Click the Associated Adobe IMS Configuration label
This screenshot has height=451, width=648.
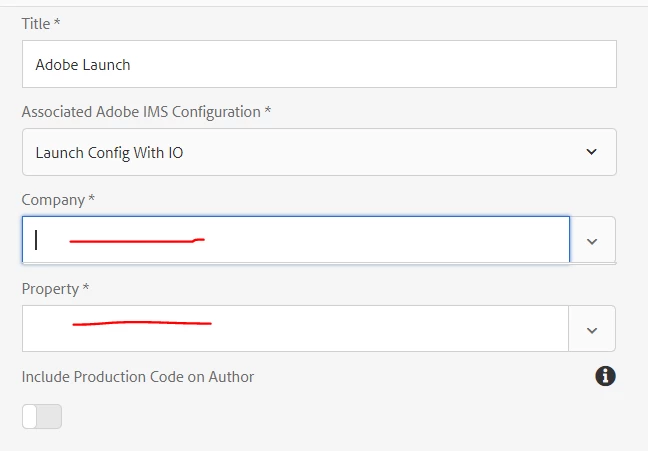pyautogui.click(x=146, y=112)
